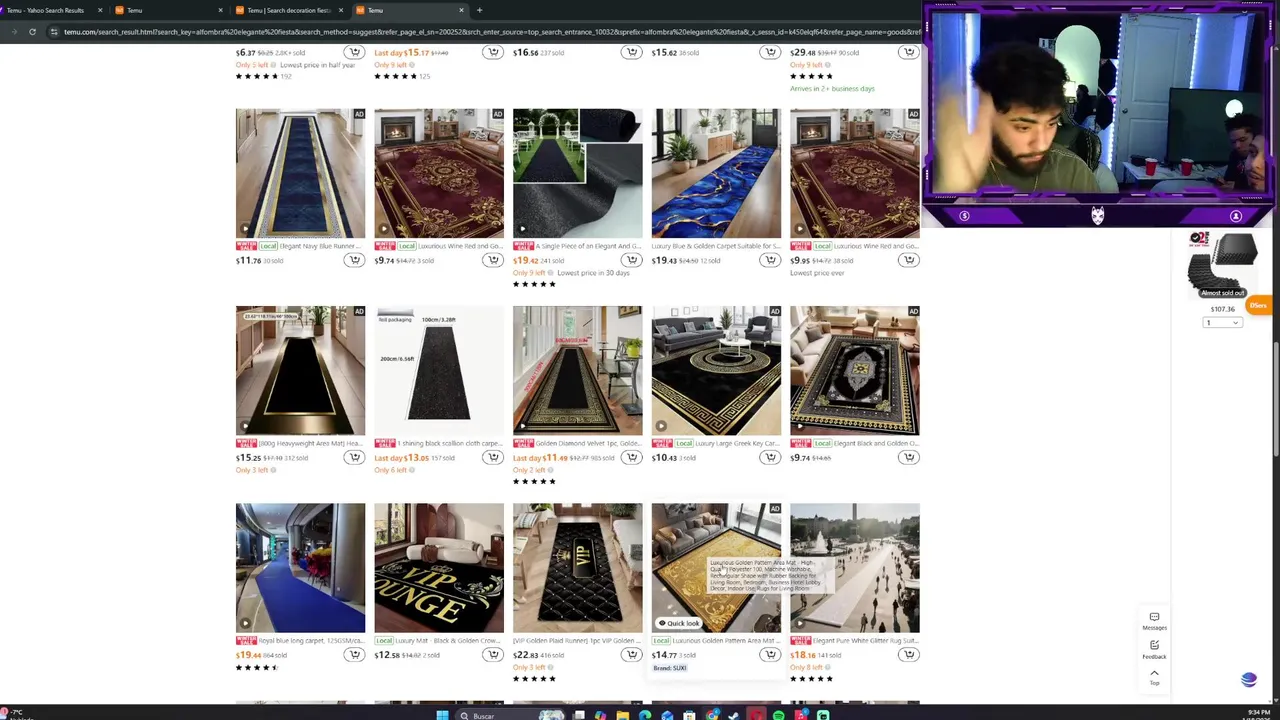Add $6.37 item to cart
1280x720 pixels.
pyautogui.click(x=354, y=52)
